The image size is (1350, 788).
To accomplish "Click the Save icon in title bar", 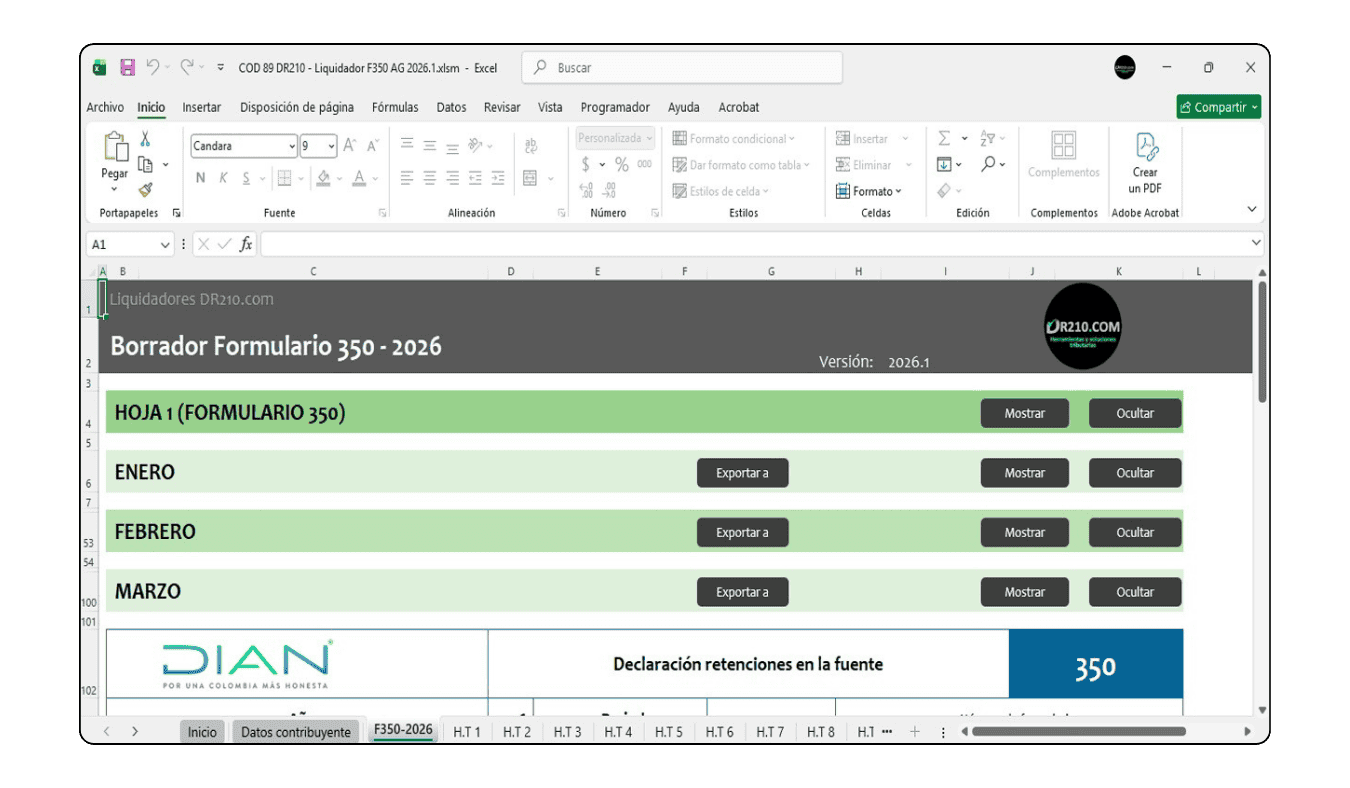I will pyautogui.click(x=127, y=68).
